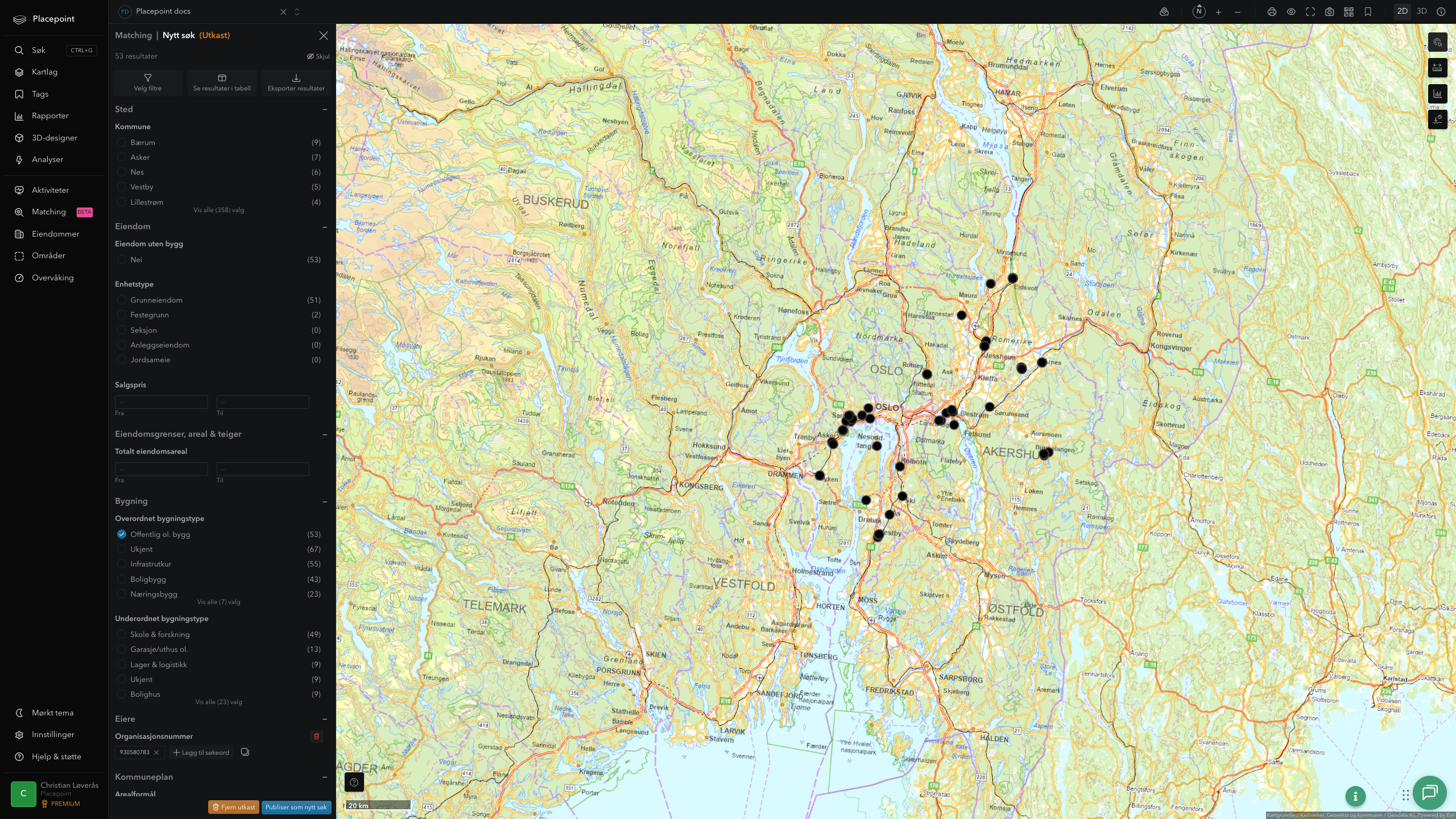Copy organisation number keywords icon

pos(245,752)
